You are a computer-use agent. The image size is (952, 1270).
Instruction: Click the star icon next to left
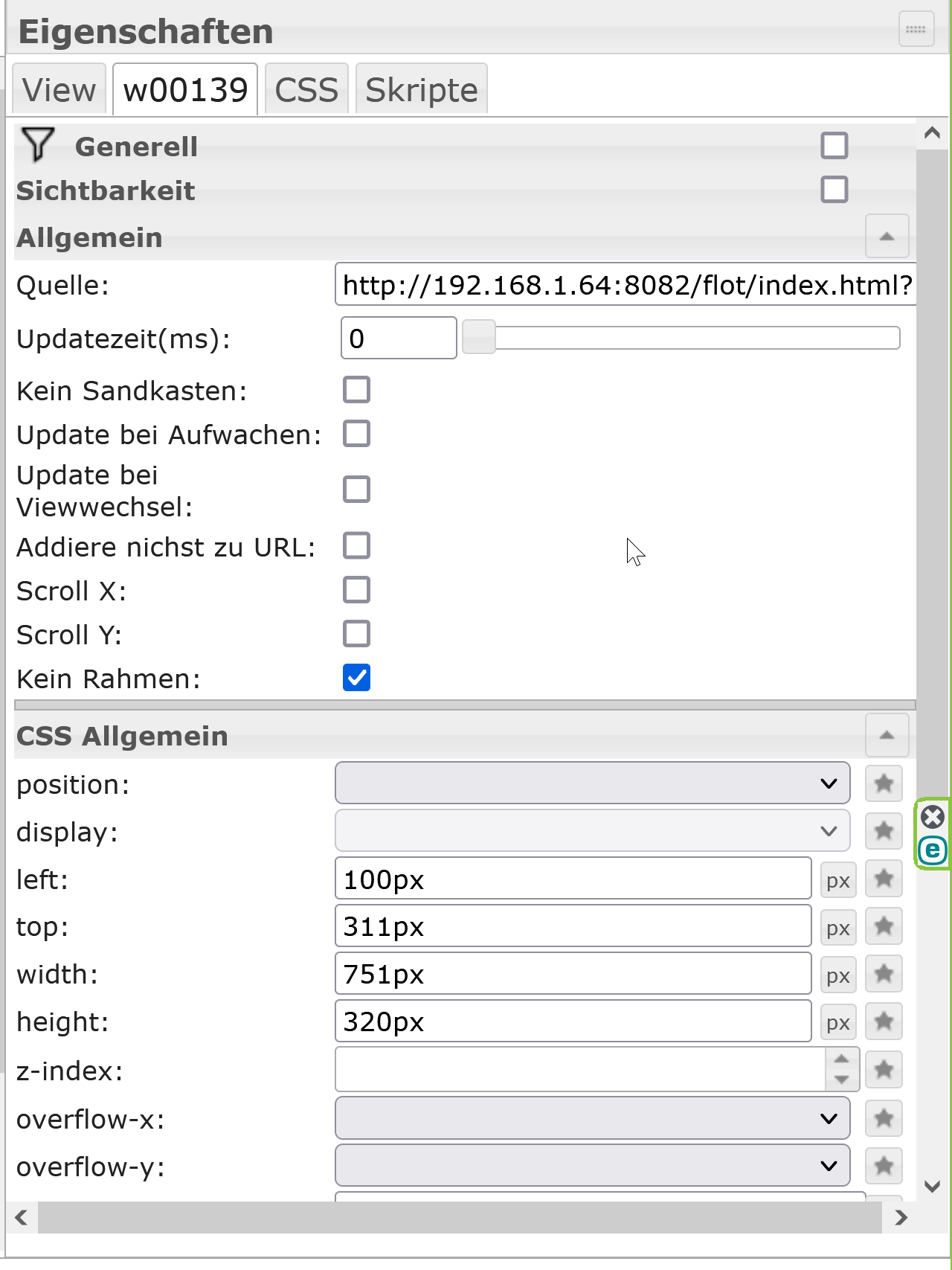pos(884,879)
